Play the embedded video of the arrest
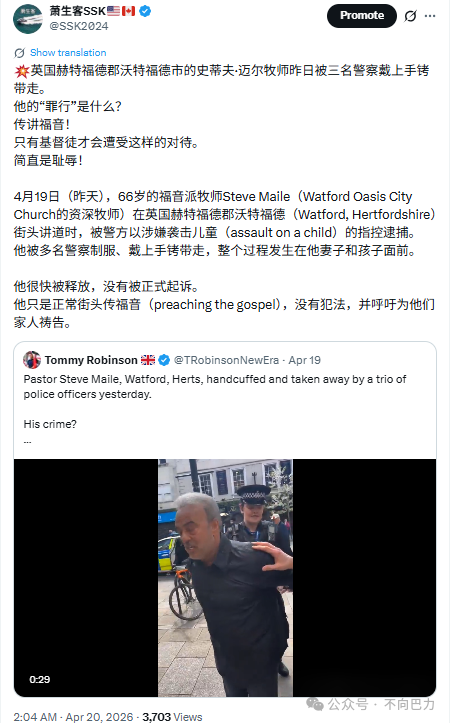This screenshot has height=723, width=450. (225, 578)
